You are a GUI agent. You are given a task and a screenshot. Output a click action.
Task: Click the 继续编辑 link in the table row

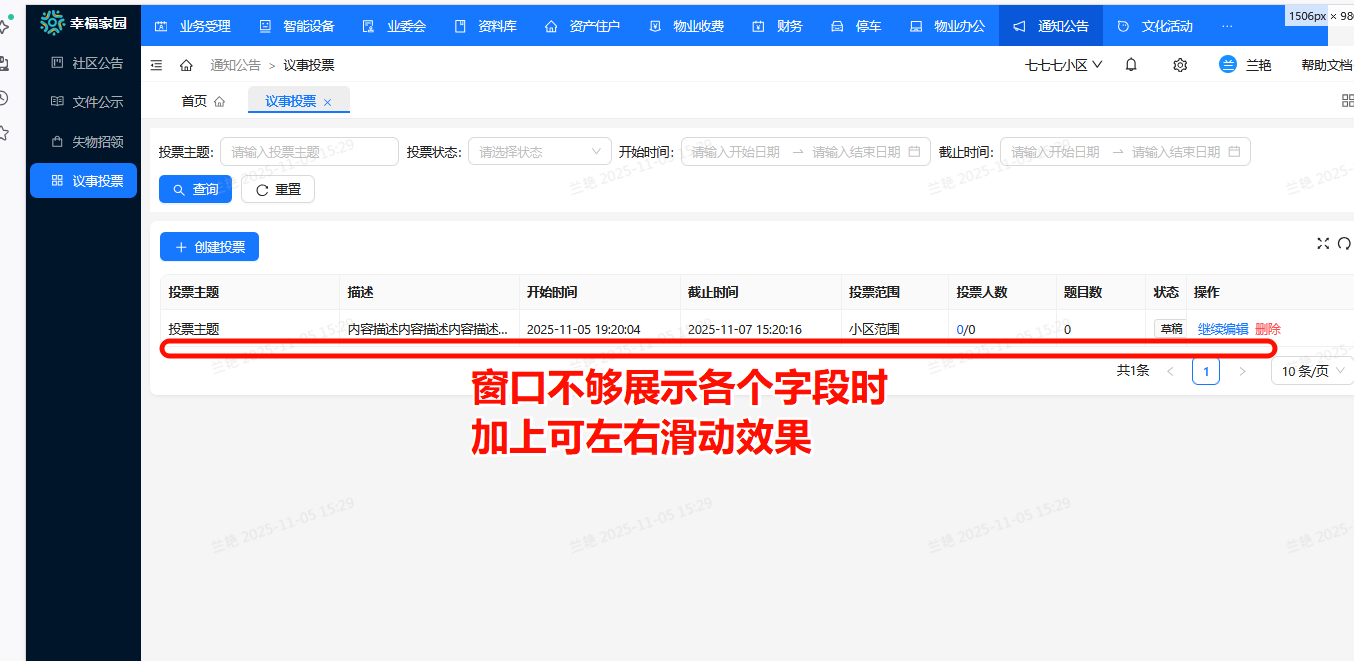coord(1222,327)
